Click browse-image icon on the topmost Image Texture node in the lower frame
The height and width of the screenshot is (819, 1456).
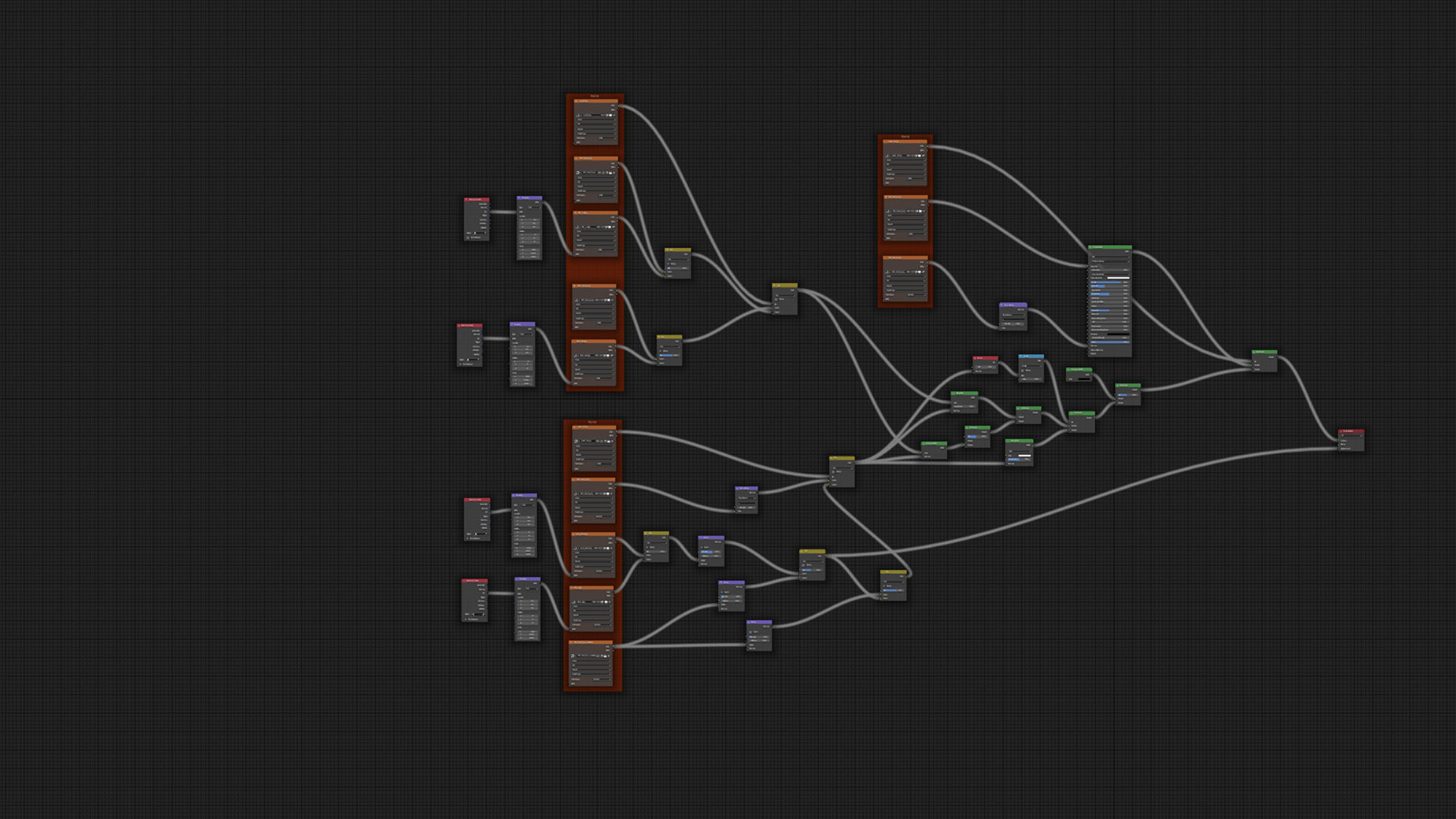(x=576, y=441)
